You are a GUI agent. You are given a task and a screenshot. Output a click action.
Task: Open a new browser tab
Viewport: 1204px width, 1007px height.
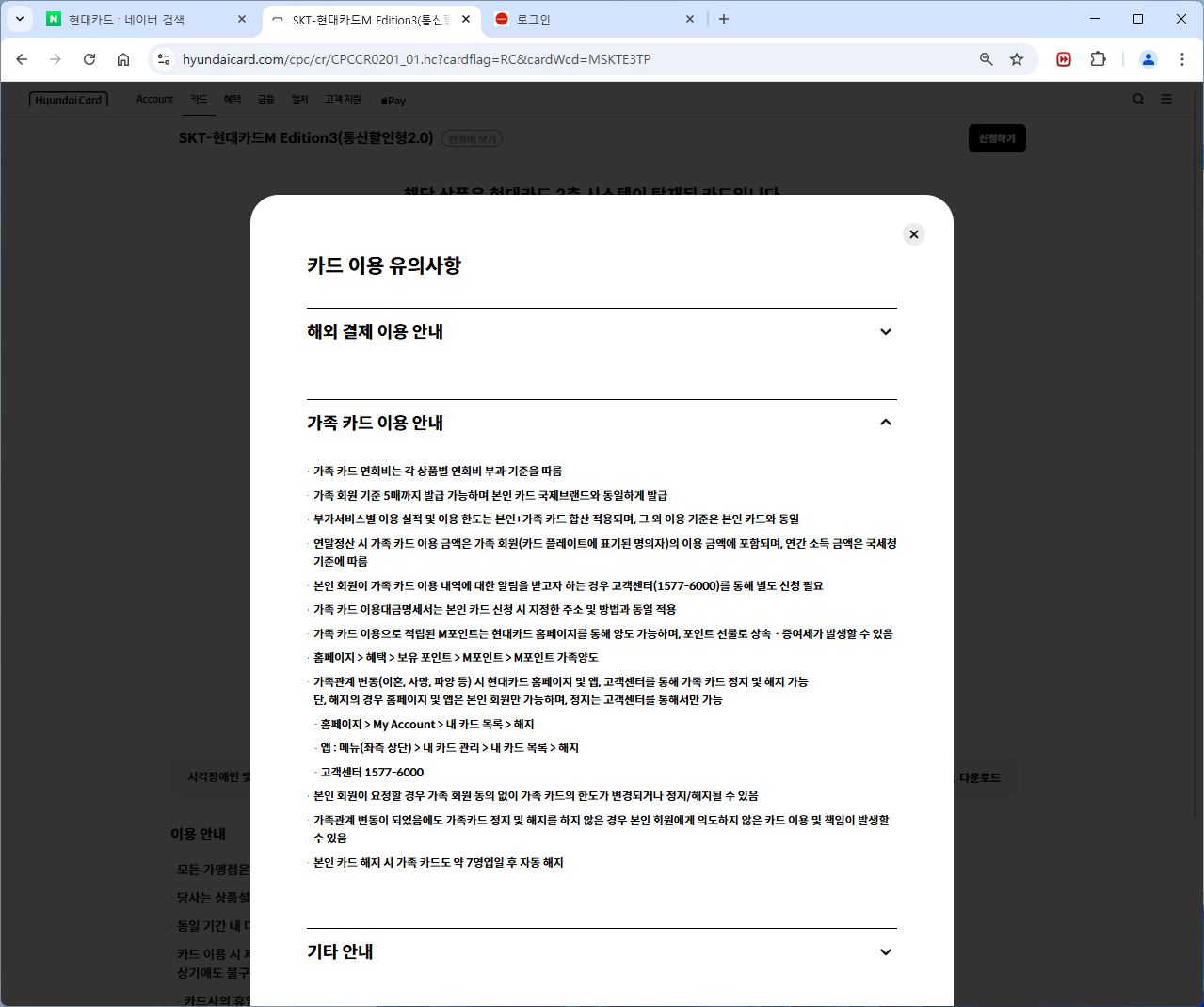point(724,19)
